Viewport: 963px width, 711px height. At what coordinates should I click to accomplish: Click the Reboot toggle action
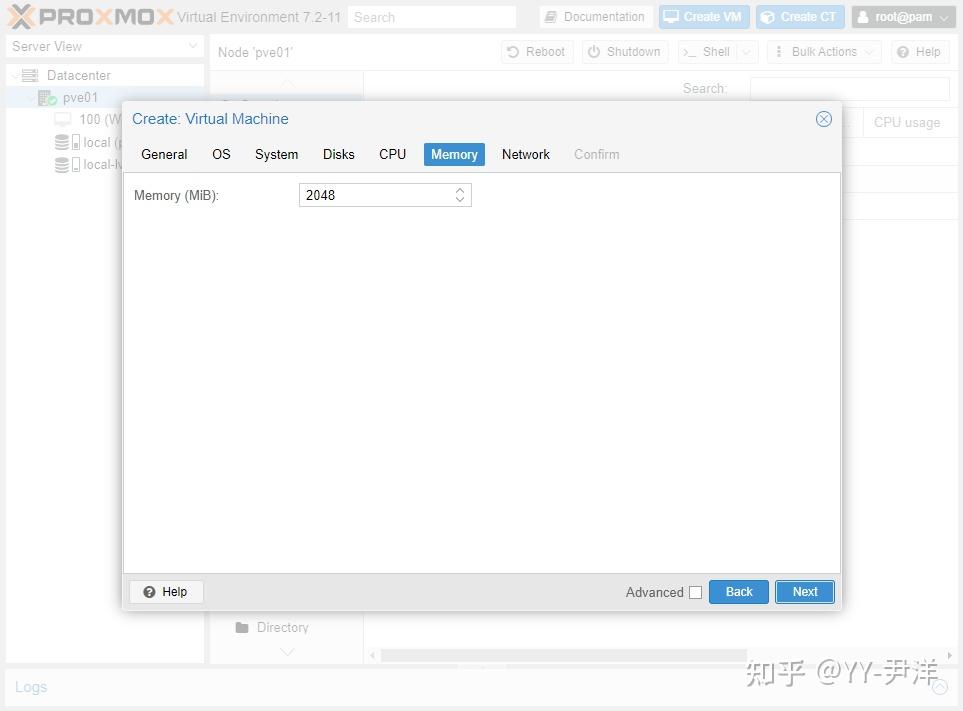(537, 51)
